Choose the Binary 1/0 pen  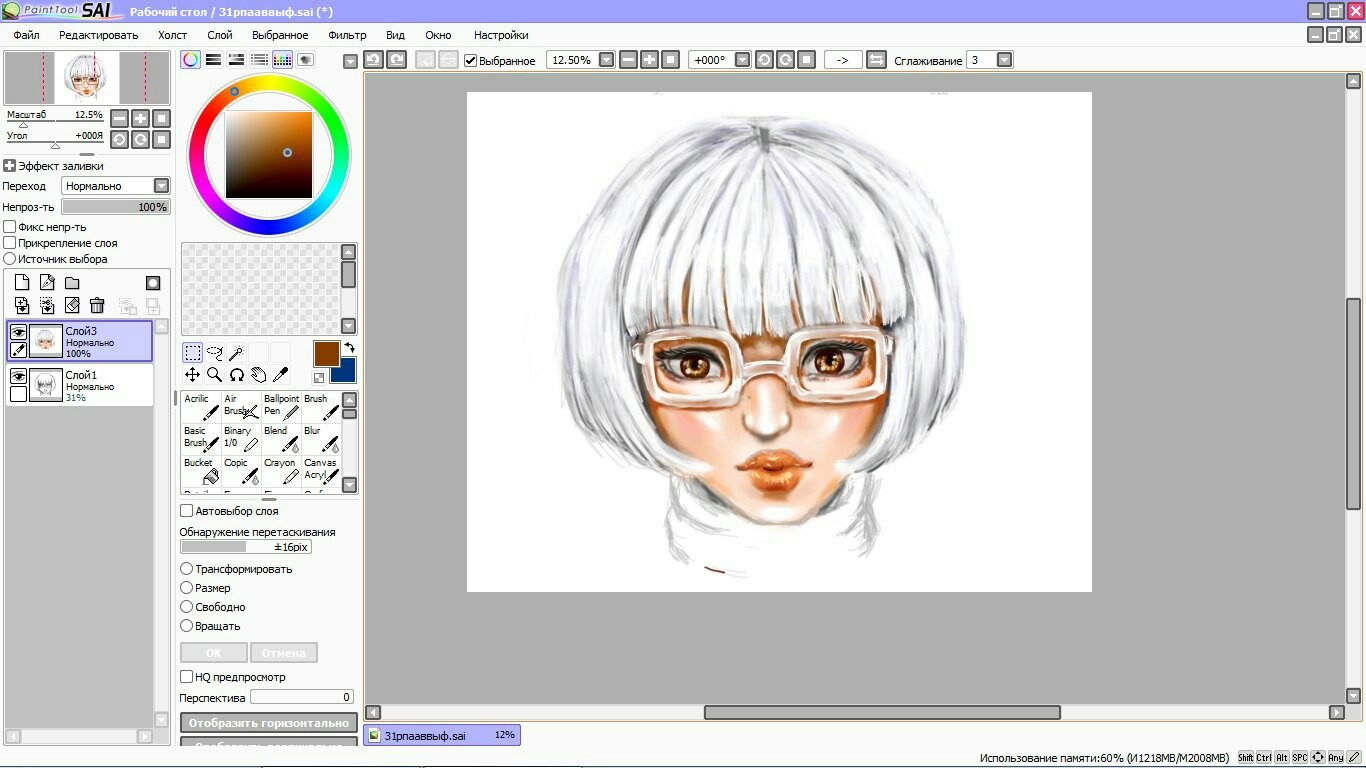(241, 439)
